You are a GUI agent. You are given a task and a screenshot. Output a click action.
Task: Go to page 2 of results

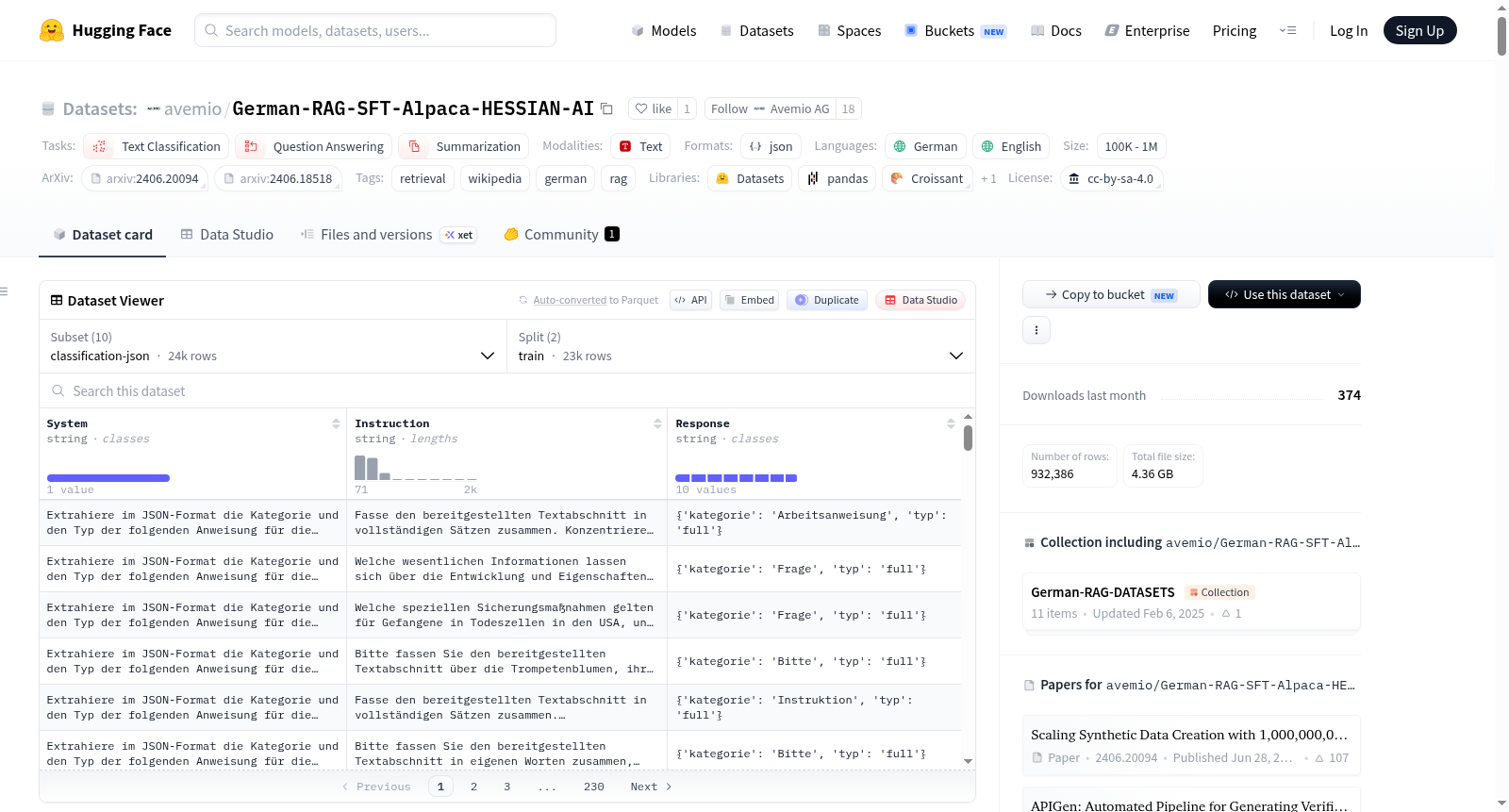pos(473,787)
